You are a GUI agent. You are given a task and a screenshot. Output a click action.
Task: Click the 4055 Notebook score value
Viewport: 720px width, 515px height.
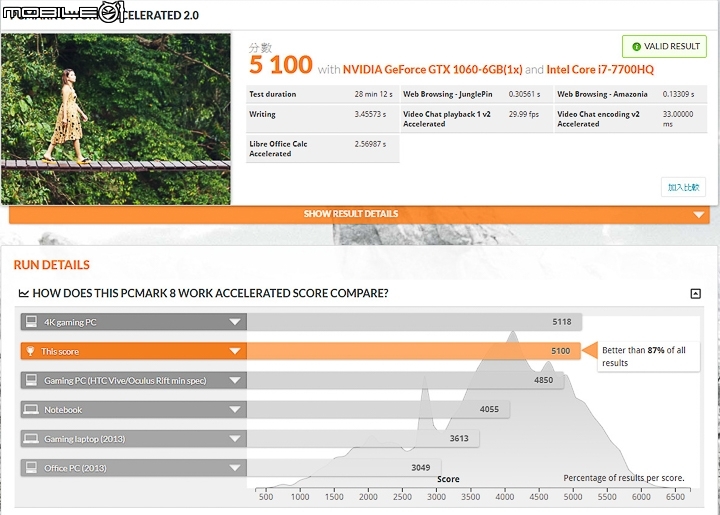point(489,409)
